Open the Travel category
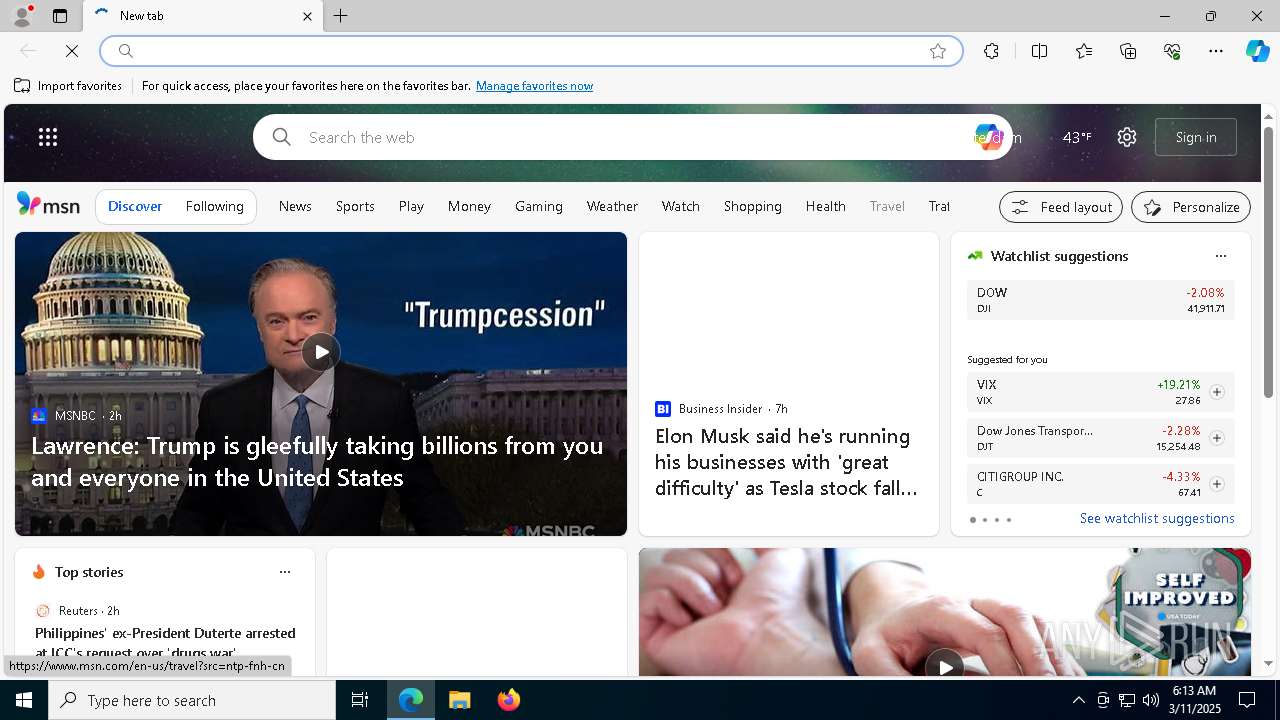This screenshot has width=1280, height=720. (x=887, y=206)
